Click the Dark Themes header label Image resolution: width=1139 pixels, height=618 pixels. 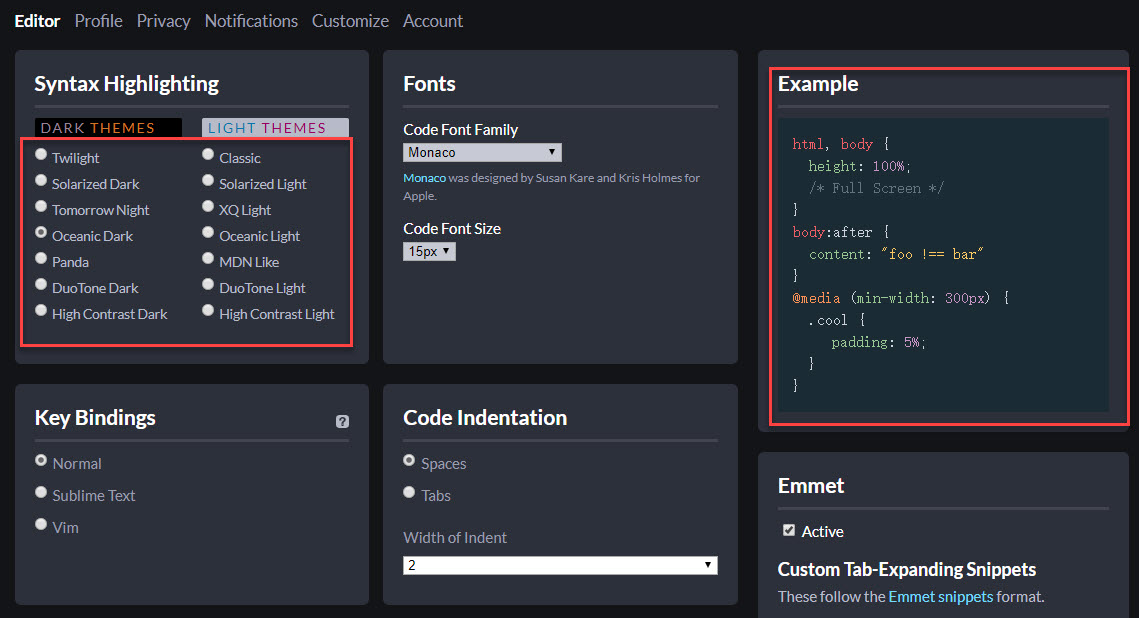[108, 128]
